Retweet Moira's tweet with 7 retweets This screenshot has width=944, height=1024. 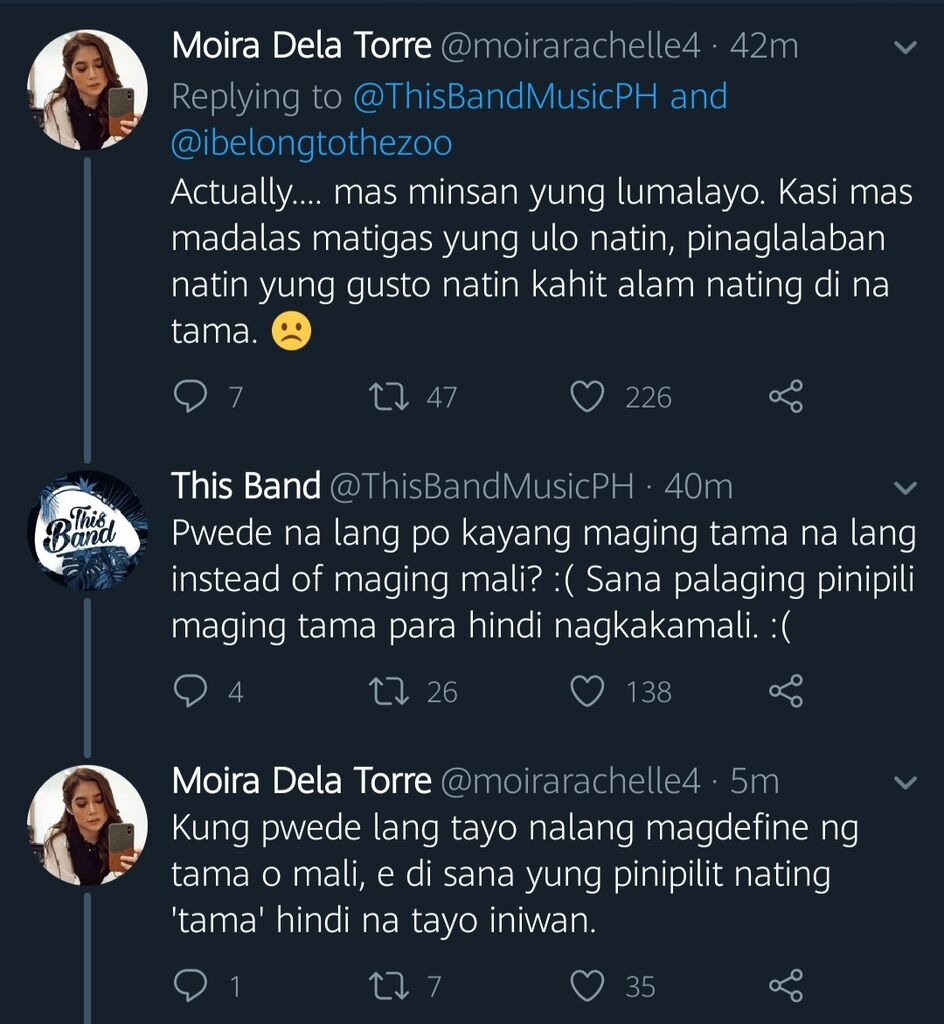click(388, 986)
